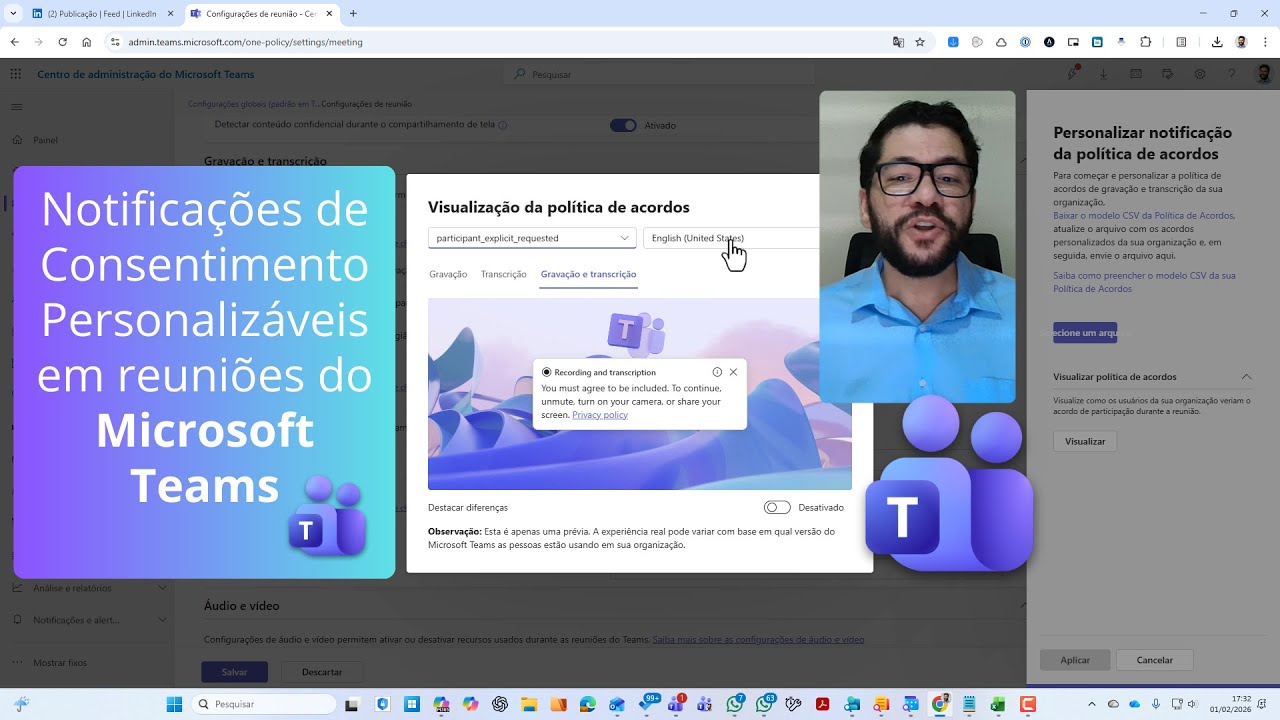This screenshot has height=720, width=1280.
Task: Reload the page in Chrome
Action: (62, 42)
